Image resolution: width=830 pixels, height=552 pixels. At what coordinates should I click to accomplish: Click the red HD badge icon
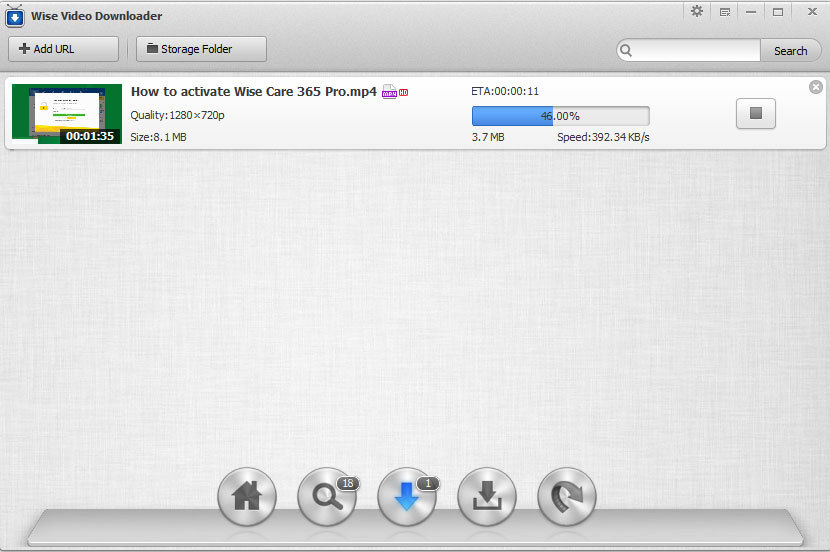coord(403,93)
